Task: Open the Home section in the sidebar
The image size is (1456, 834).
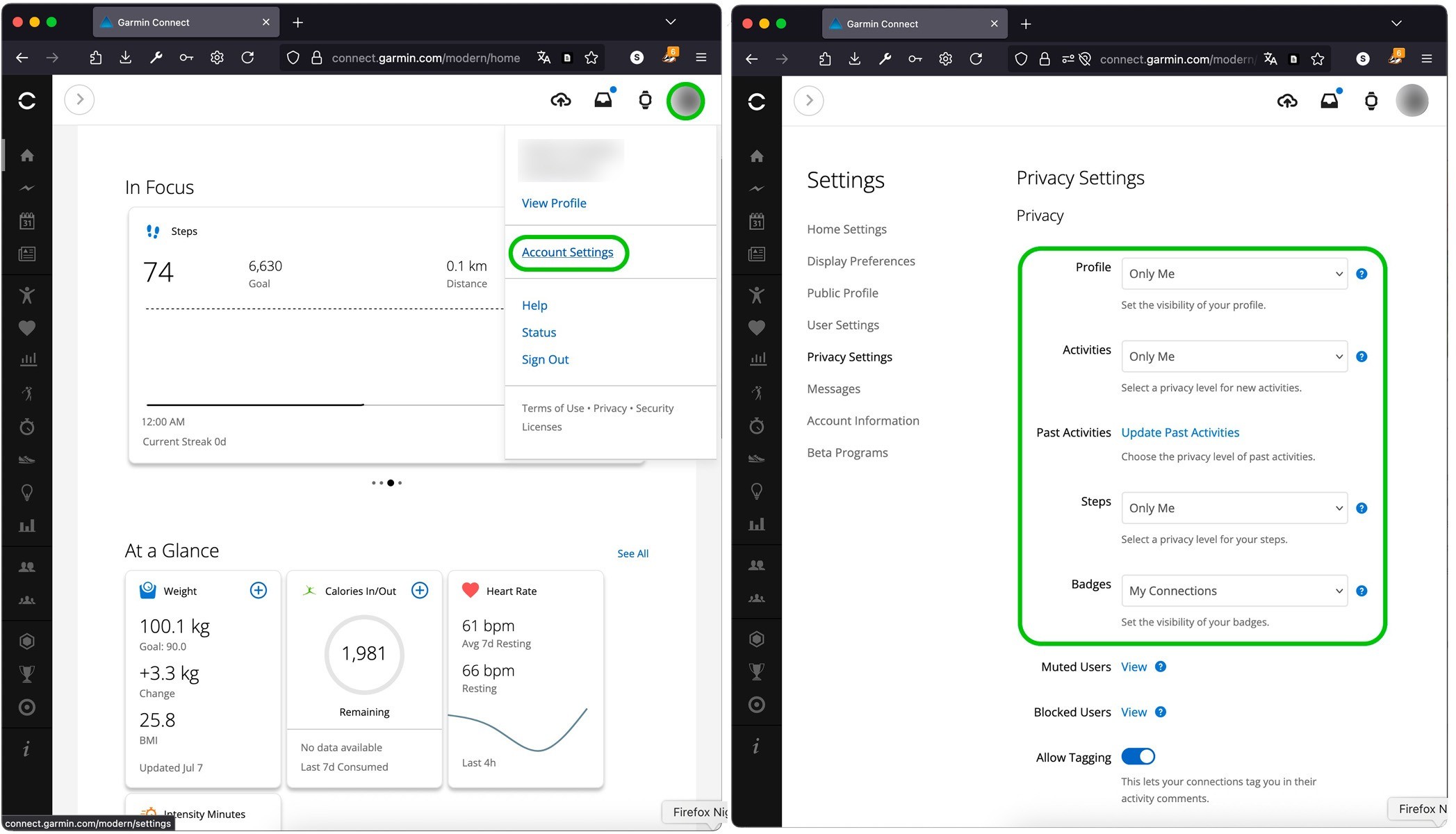Action: point(28,155)
